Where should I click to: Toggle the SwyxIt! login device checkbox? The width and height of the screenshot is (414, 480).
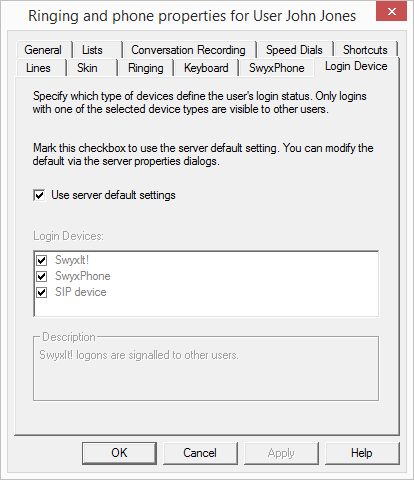click(42, 260)
